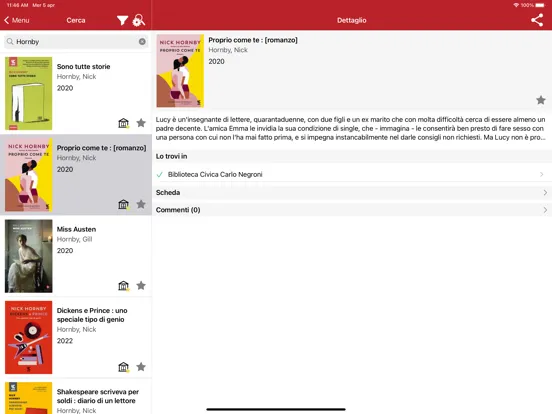Tap library icon for Proprio come te
The image size is (552, 414).
click(124, 204)
